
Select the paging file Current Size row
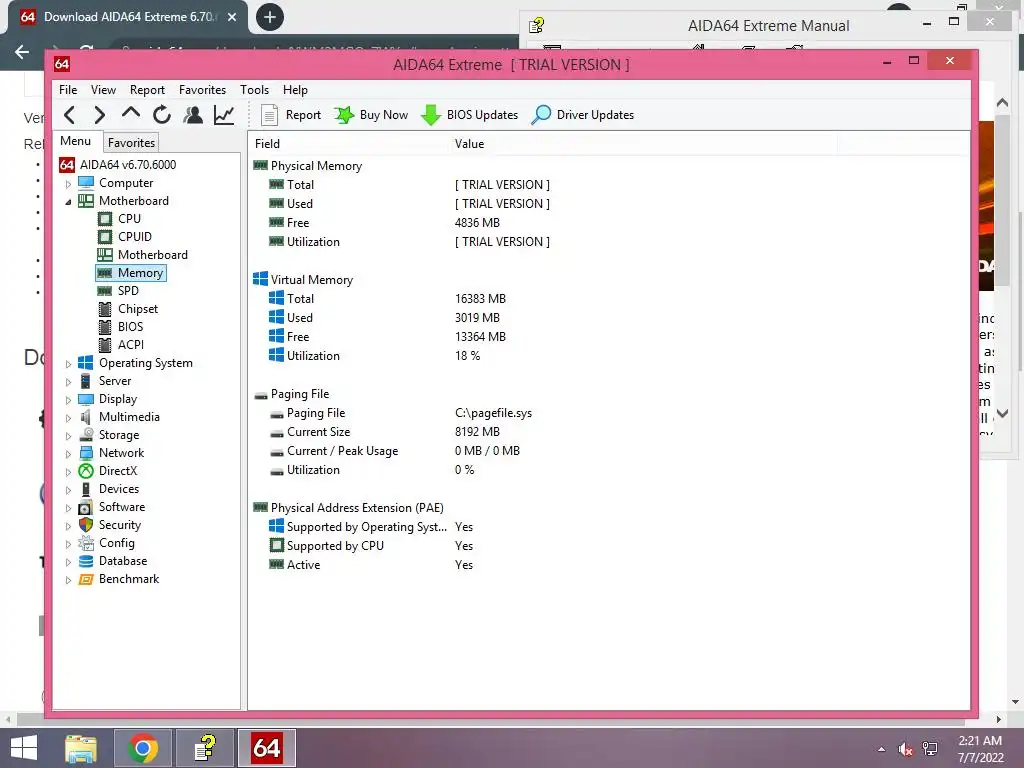pyautogui.click(x=609, y=432)
